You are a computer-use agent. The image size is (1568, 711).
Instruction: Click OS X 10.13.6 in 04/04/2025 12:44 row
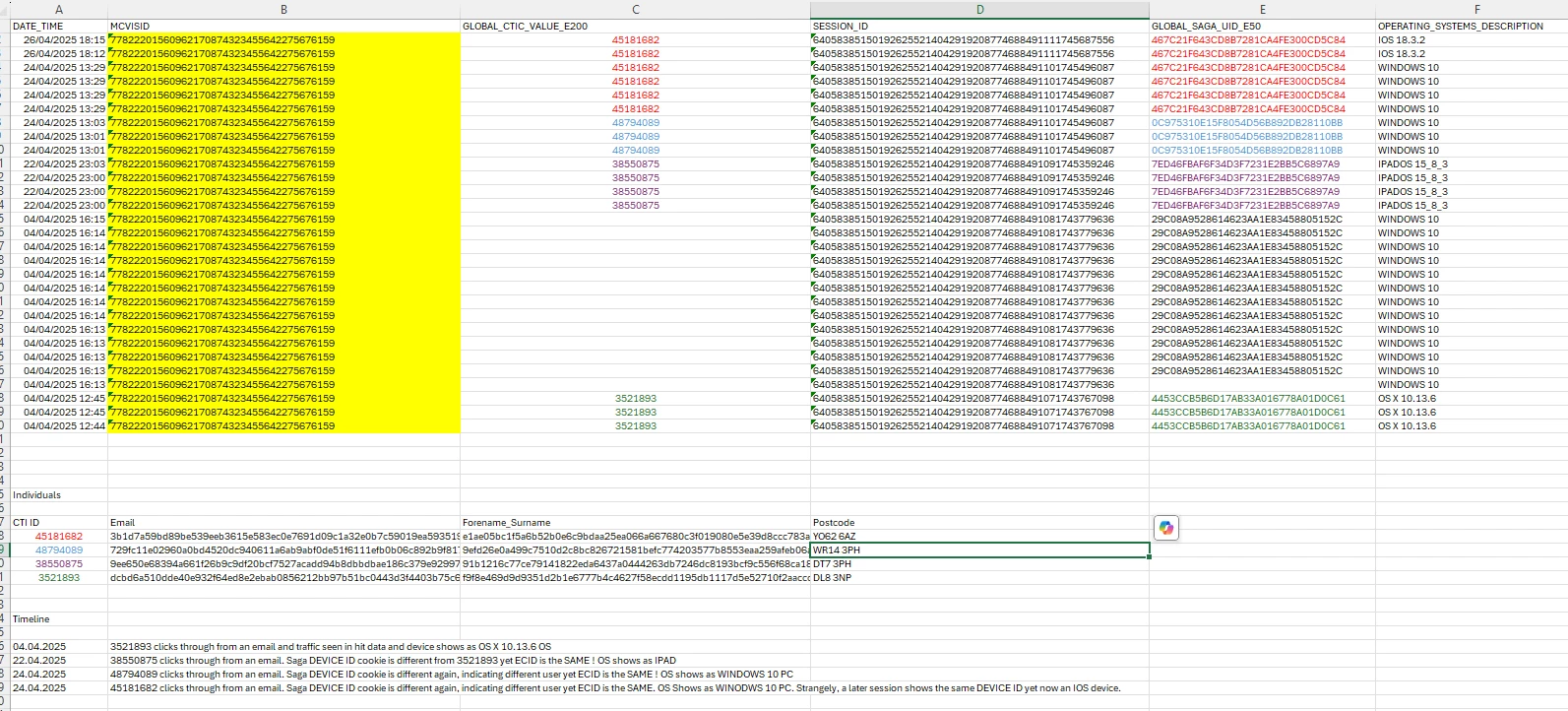(x=1472, y=426)
